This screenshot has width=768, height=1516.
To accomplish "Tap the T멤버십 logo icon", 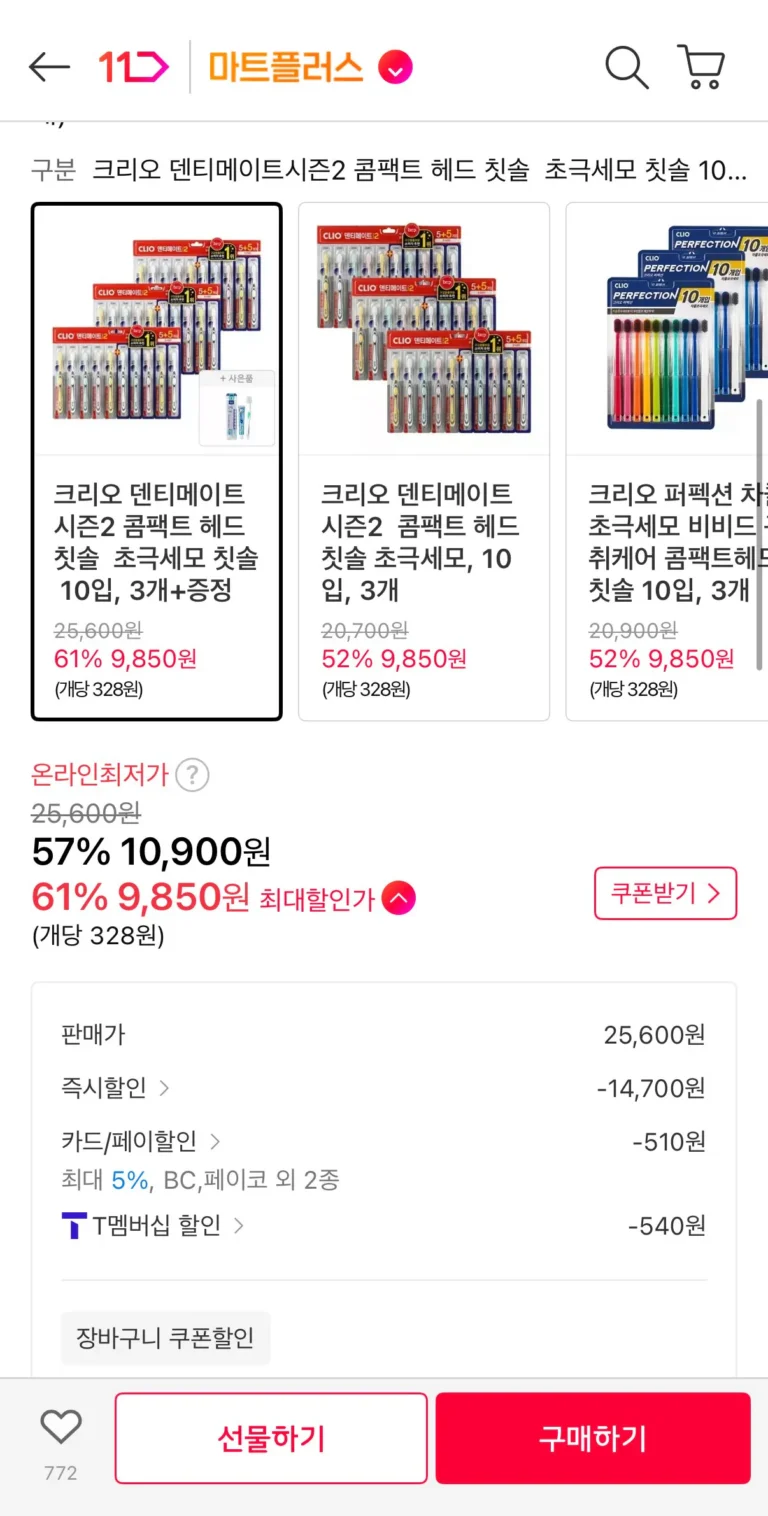I will (x=74, y=1225).
